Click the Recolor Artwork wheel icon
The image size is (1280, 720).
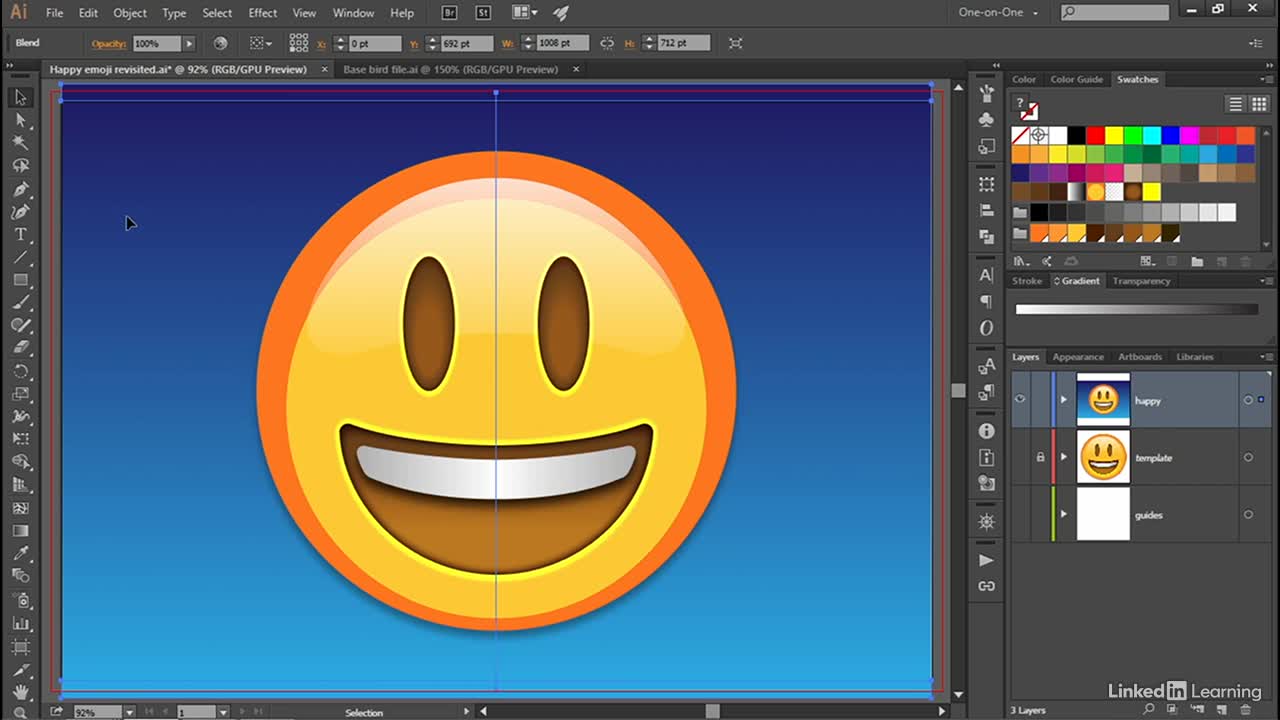[x=220, y=43]
